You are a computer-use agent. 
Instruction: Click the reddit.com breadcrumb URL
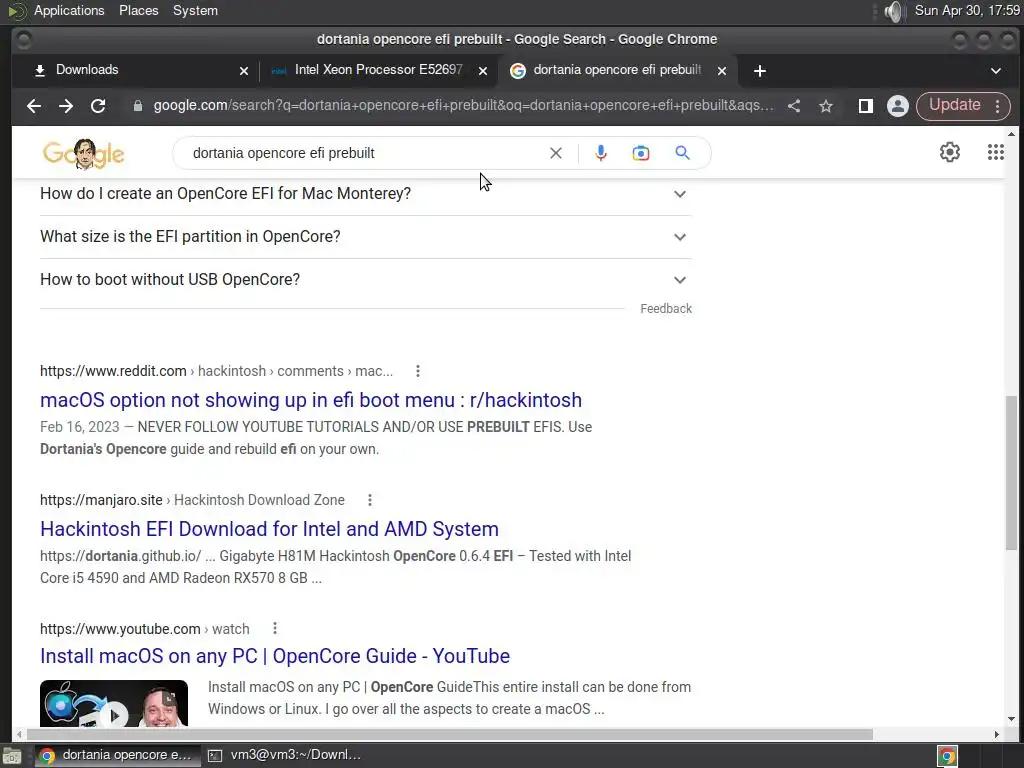216,371
